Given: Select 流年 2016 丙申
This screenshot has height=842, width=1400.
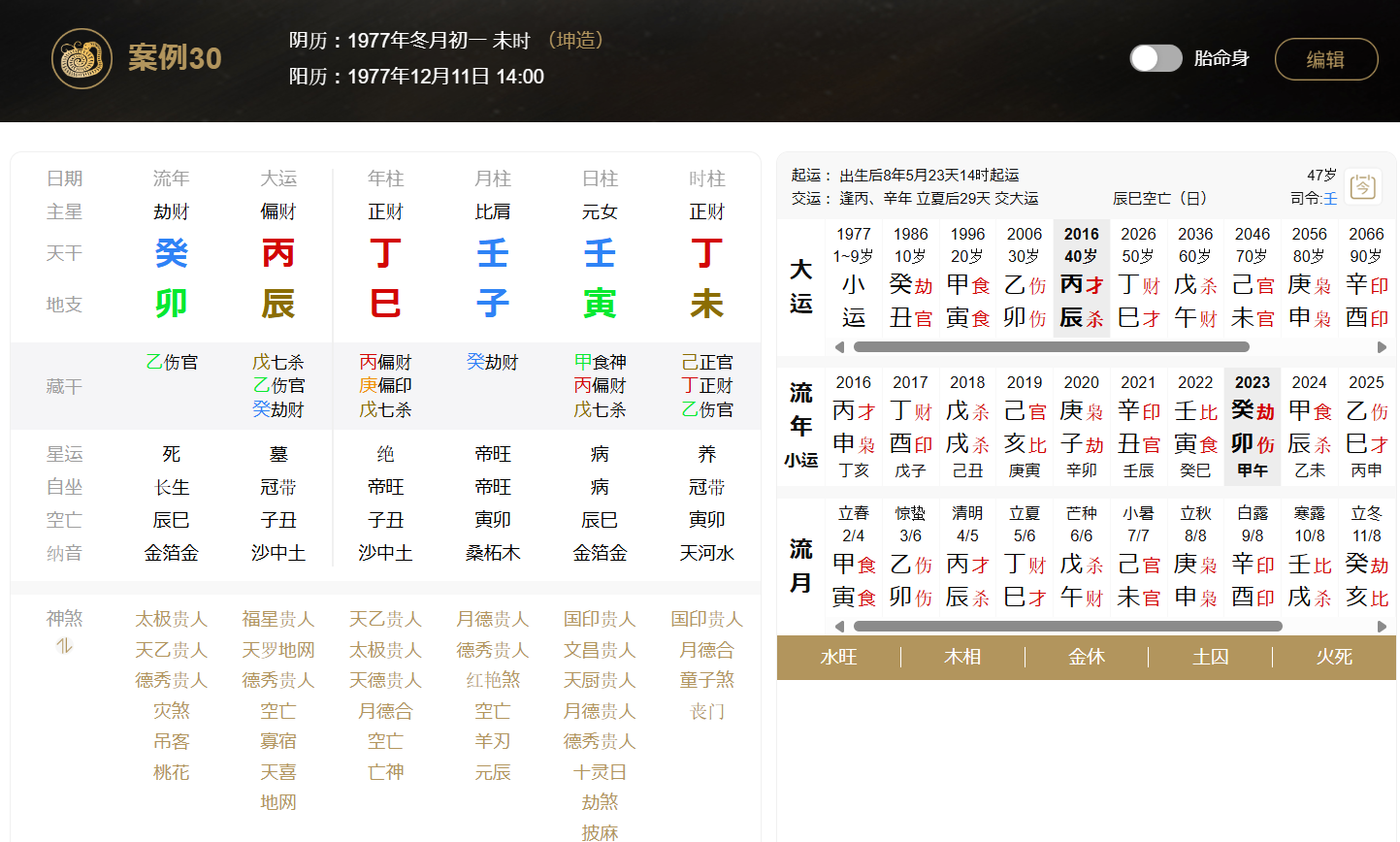Looking at the screenshot, I should pyautogui.click(x=854, y=425).
